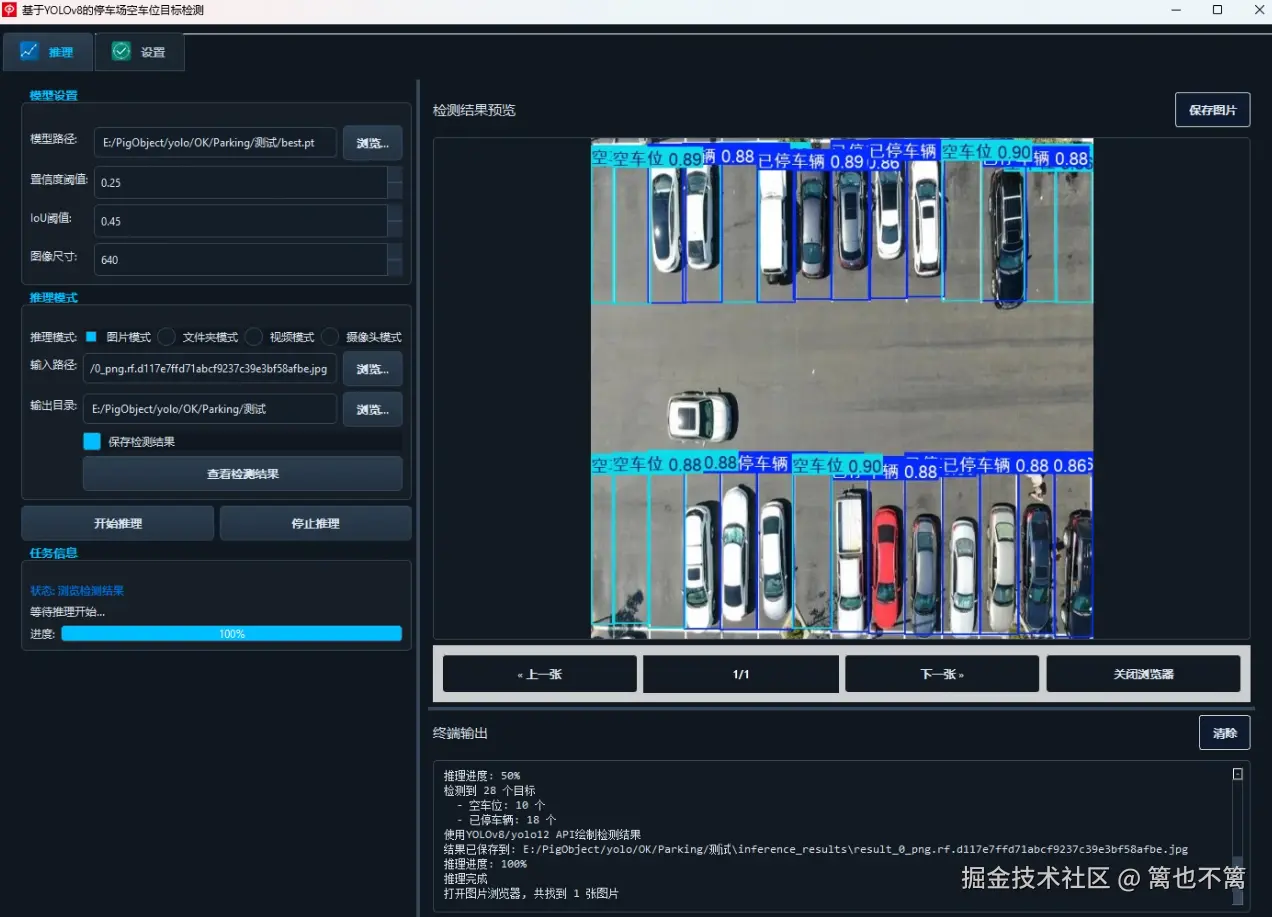Browse for the model path file
This screenshot has width=1272, height=917.
pos(373,143)
